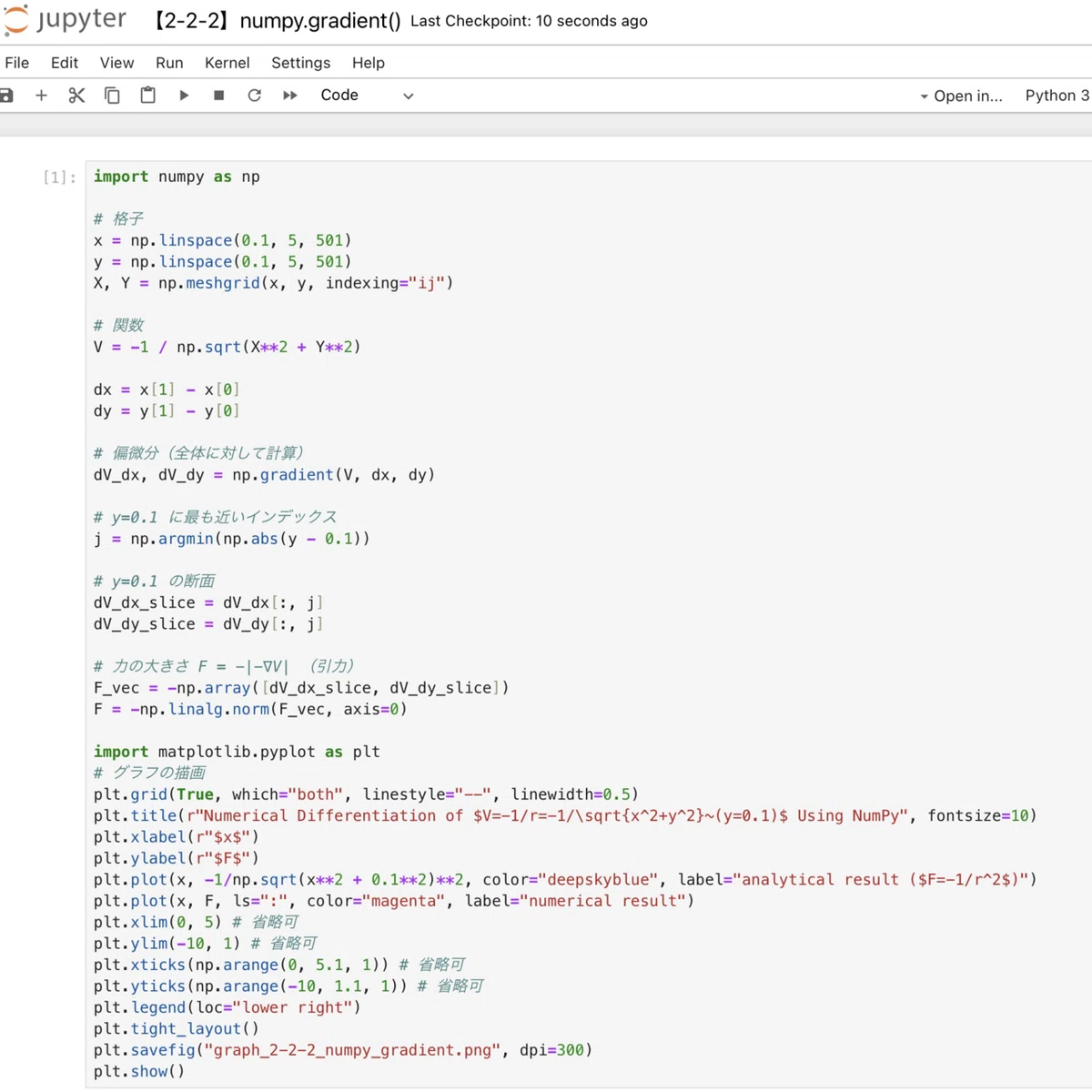Click the y = np.linspace(0.1, 5, 501) line
The height and width of the screenshot is (1092, 1092).
tap(222, 262)
